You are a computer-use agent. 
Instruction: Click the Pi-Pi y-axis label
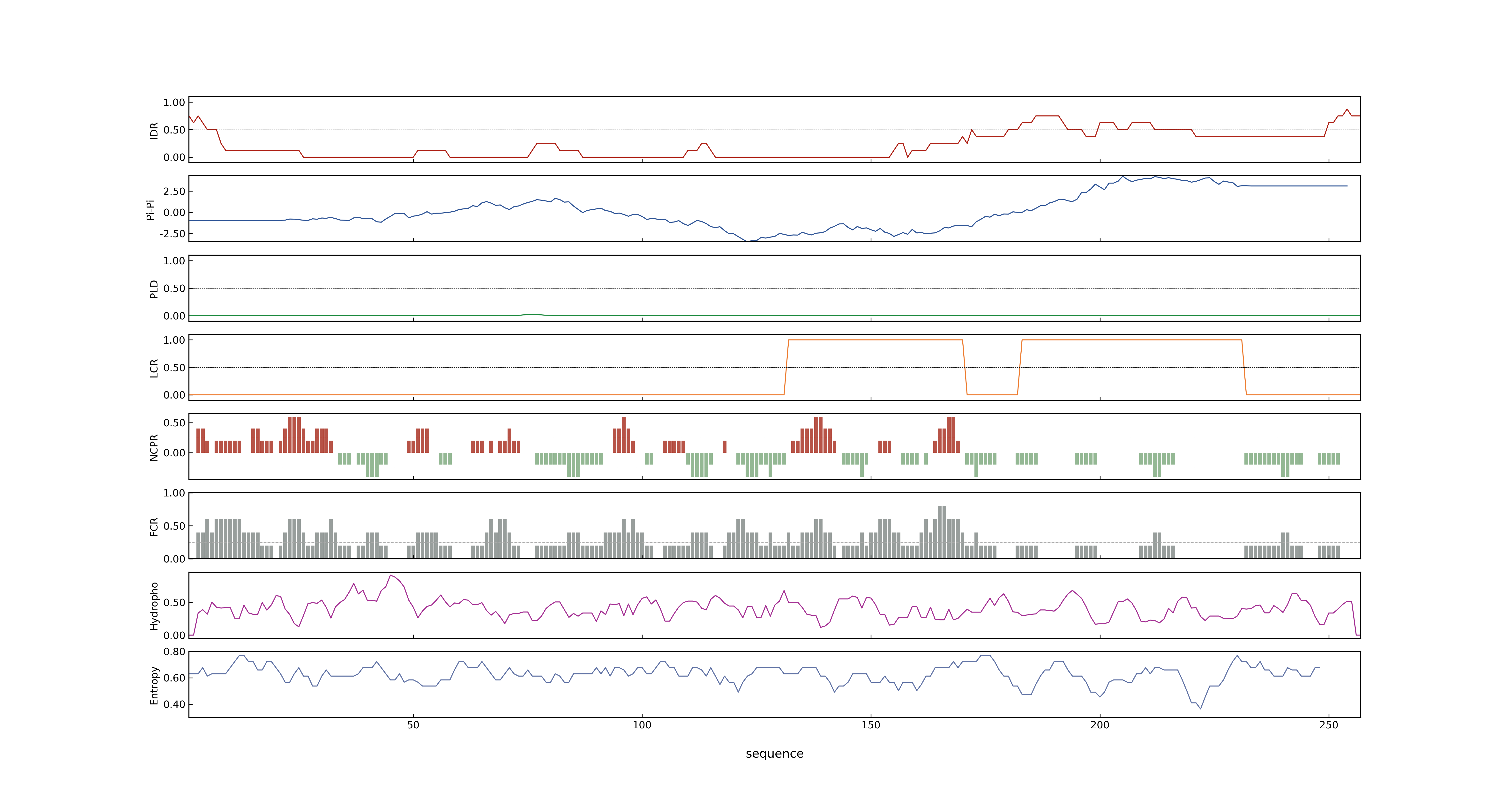click(150, 209)
